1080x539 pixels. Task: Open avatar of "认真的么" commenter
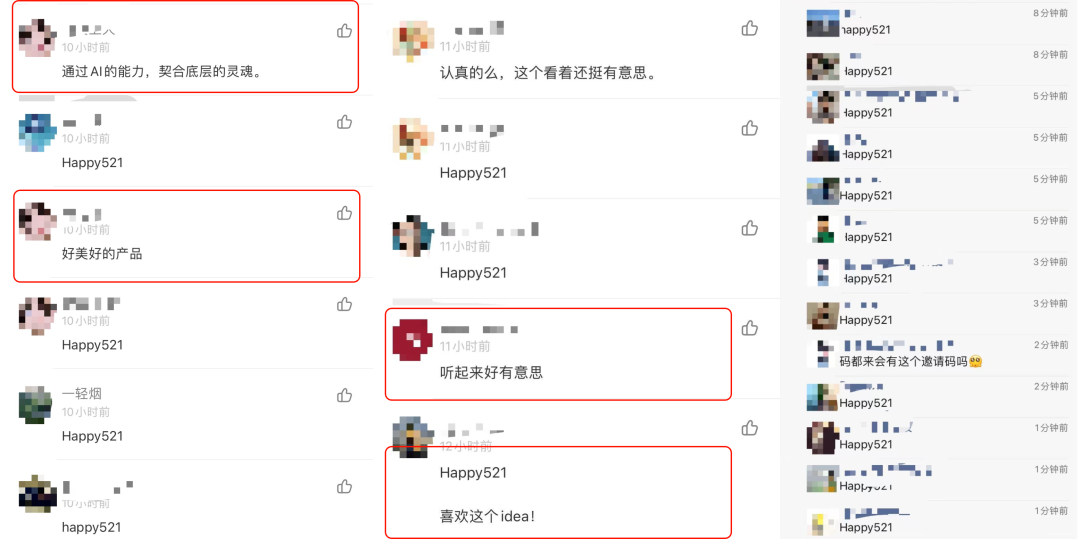[412, 39]
